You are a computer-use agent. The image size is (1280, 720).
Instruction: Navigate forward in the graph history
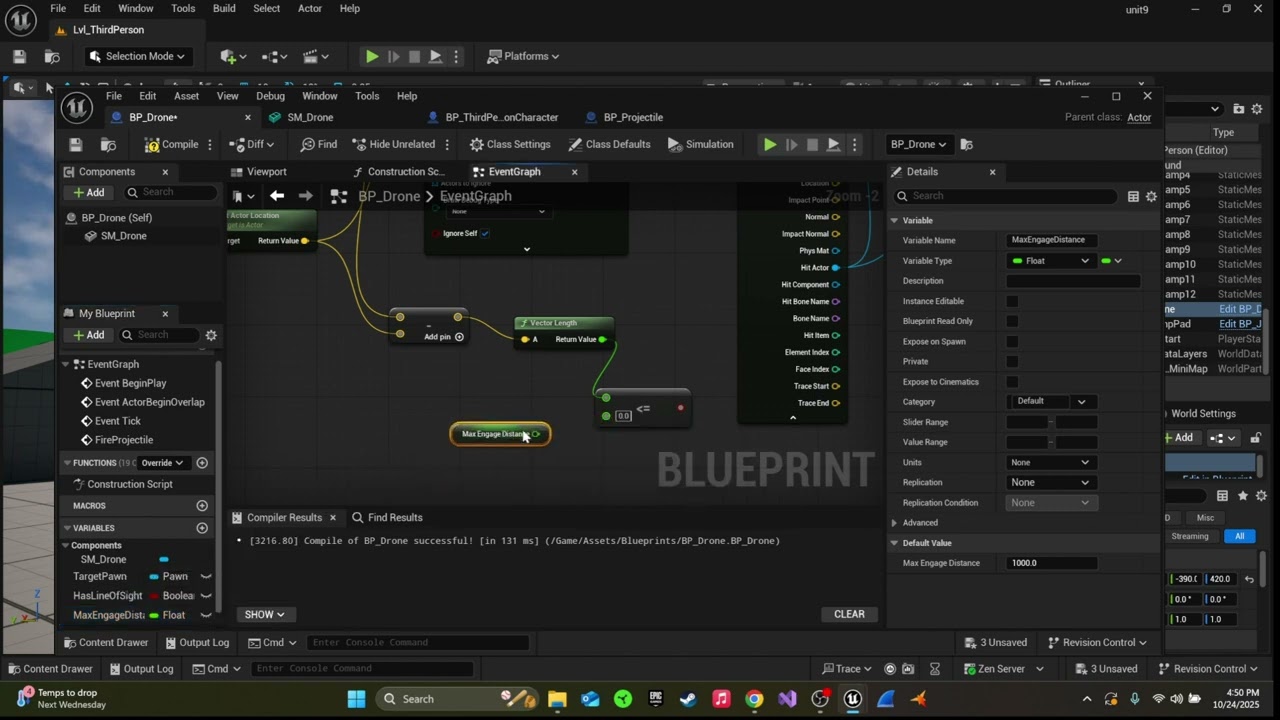[x=306, y=196]
